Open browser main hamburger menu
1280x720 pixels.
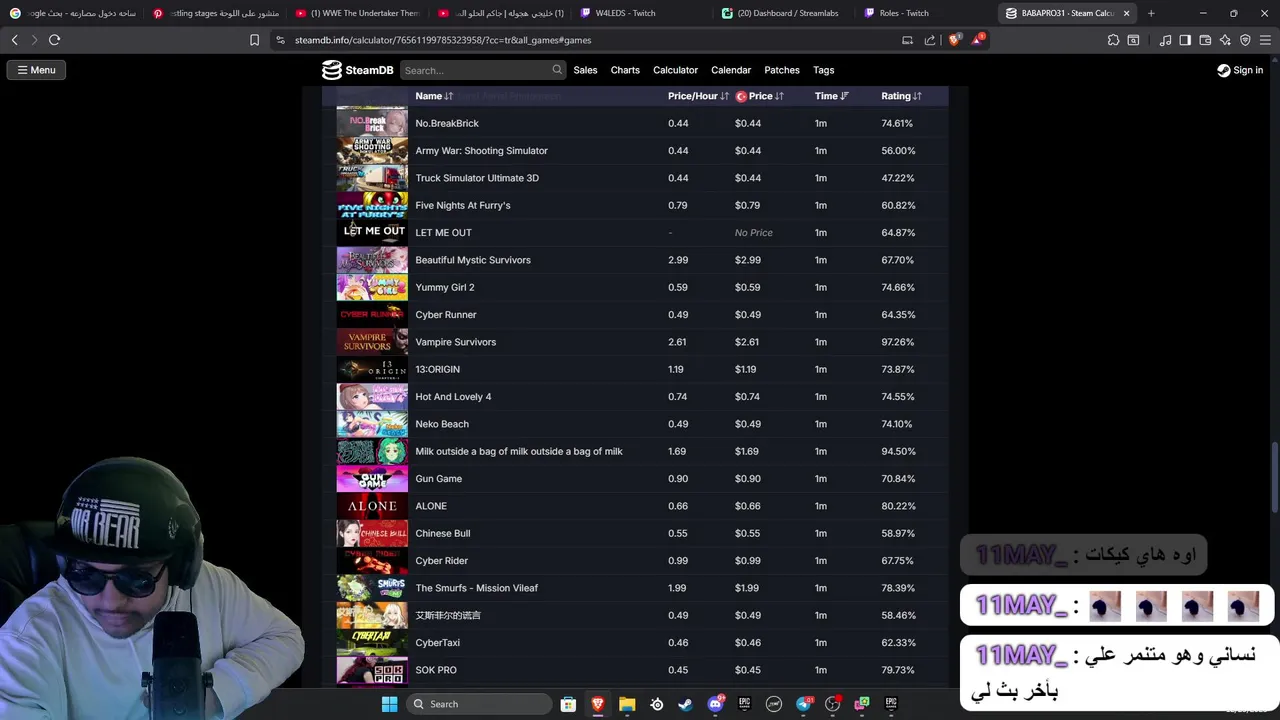[1265, 40]
